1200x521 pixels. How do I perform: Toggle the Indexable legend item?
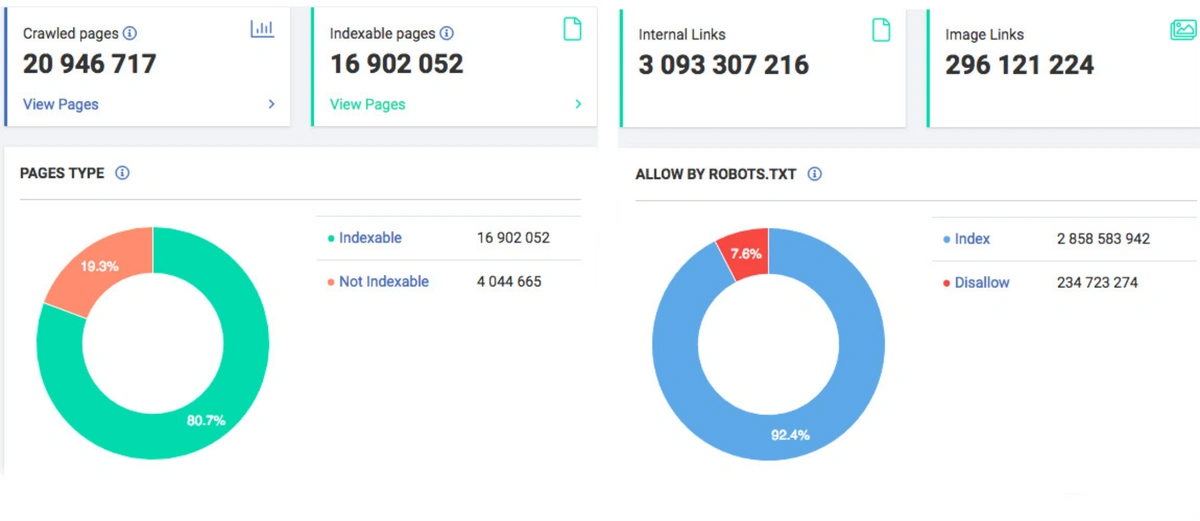pos(370,238)
